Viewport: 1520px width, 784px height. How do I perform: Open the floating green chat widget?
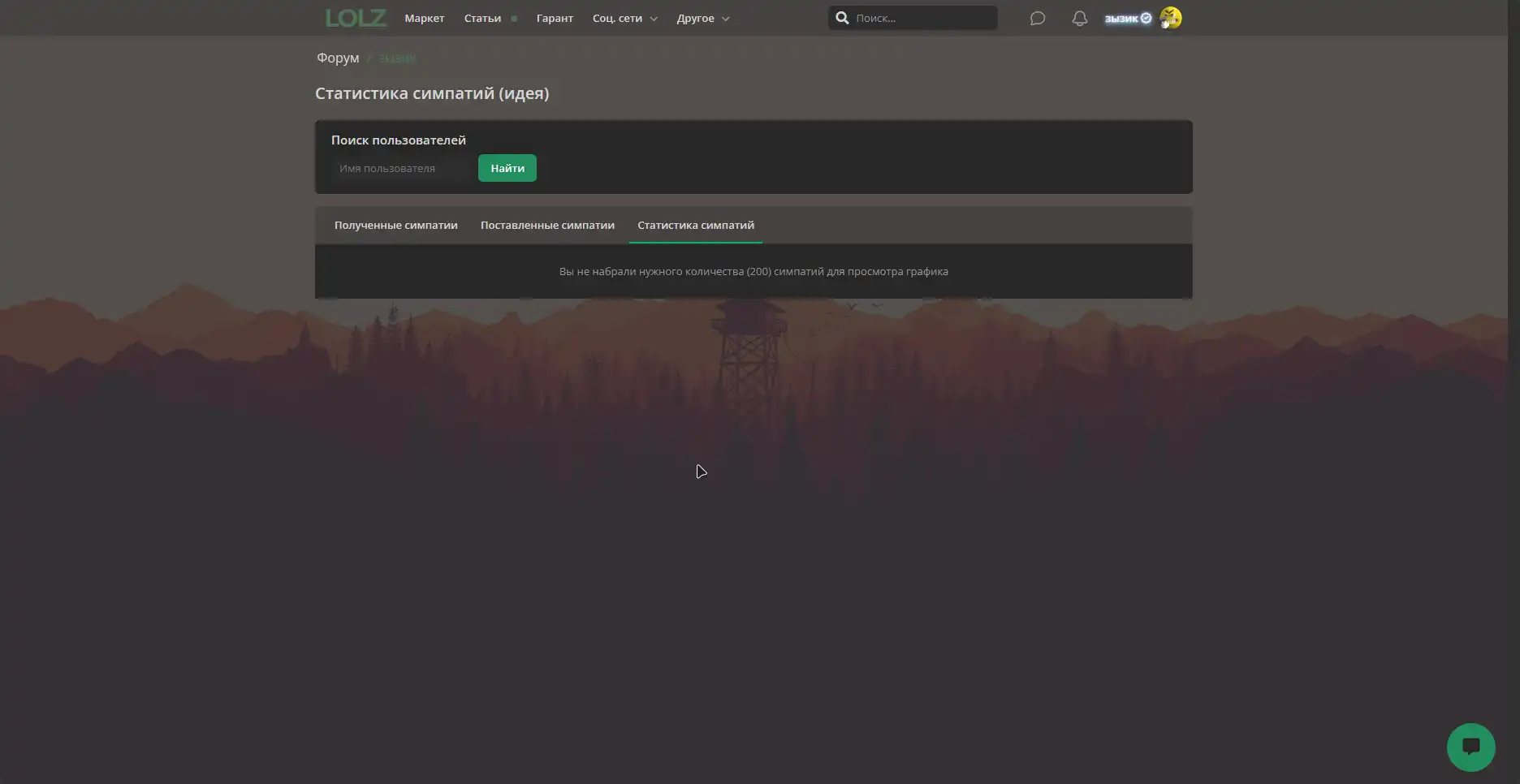pos(1470,747)
